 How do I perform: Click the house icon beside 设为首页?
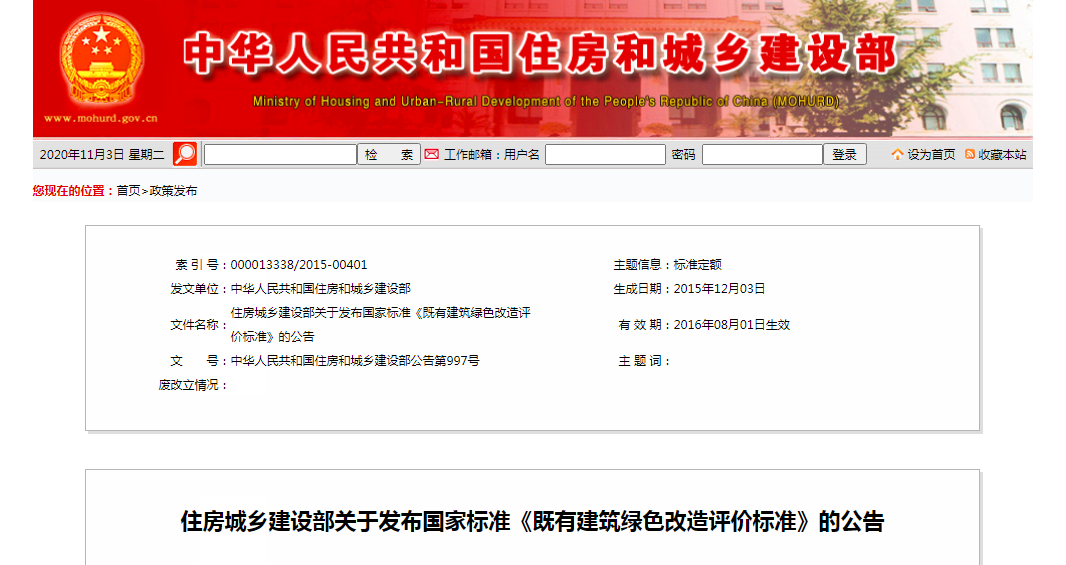(897, 154)
